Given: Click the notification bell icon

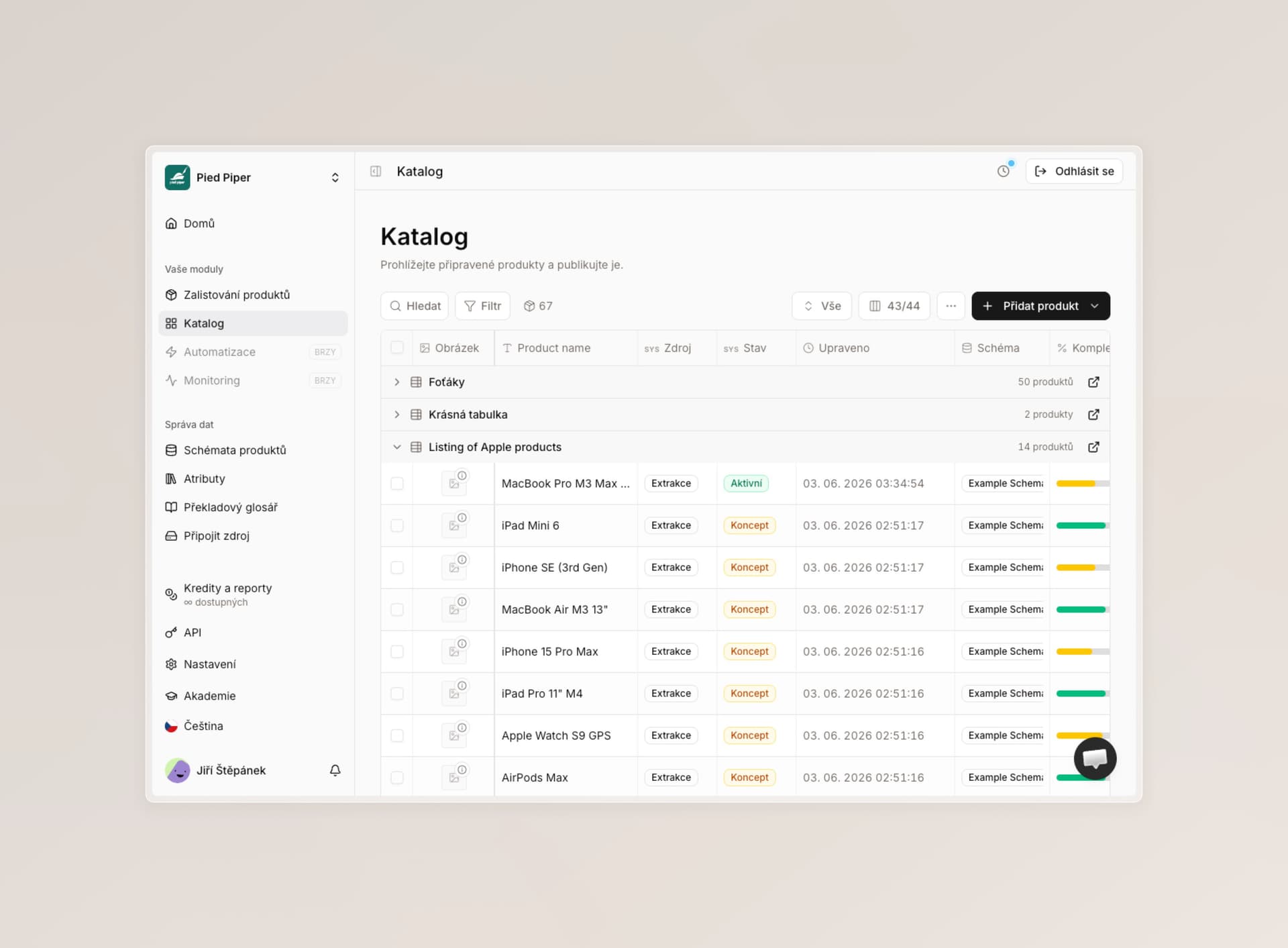Looking at the screenshot, I should tap(335, 770).
